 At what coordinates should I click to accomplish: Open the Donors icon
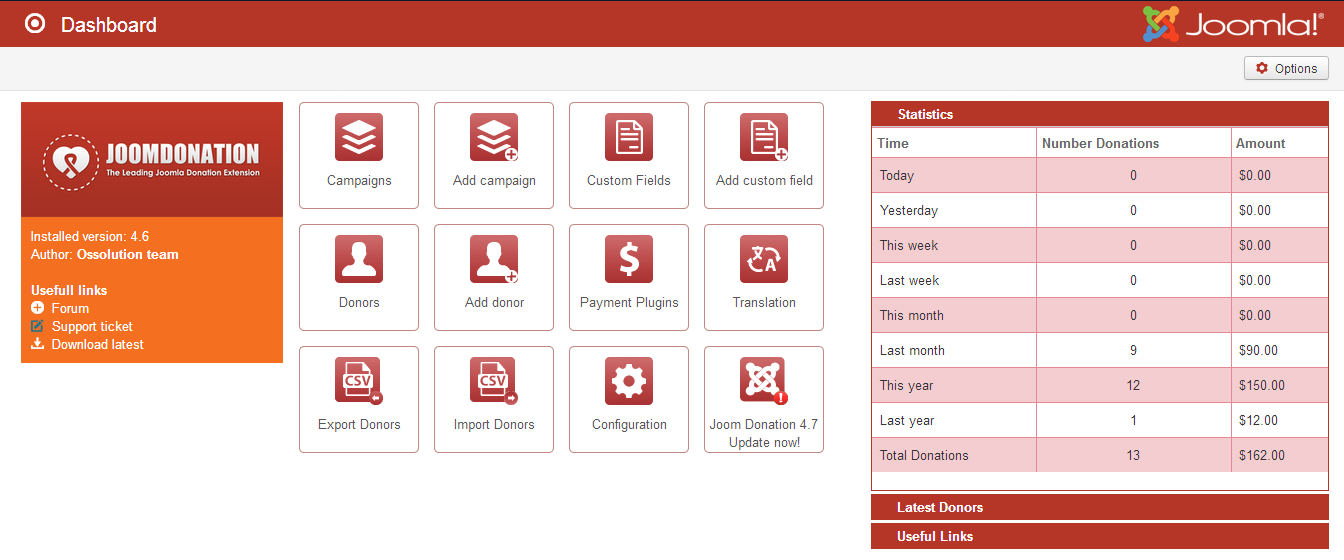coord(359,260)
